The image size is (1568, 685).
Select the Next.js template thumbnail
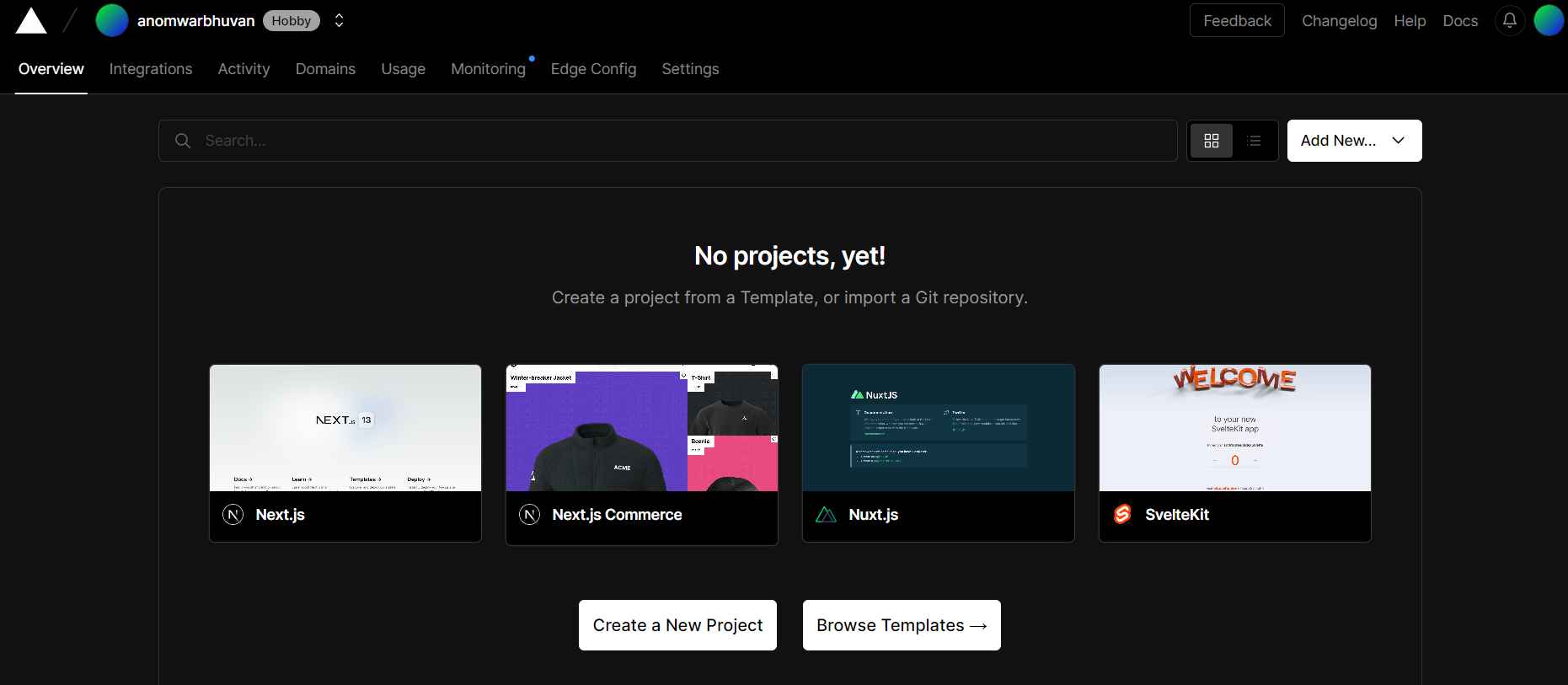coord(345,428)
